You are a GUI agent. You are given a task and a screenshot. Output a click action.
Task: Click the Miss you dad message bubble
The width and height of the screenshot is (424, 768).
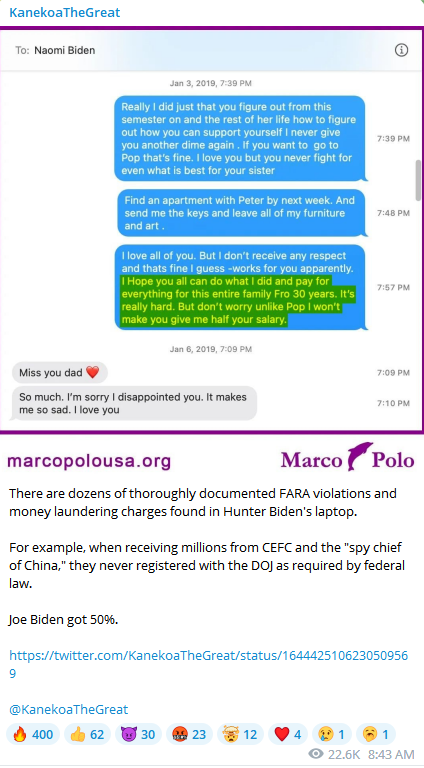pyautogui.click(x=59, y=373)
